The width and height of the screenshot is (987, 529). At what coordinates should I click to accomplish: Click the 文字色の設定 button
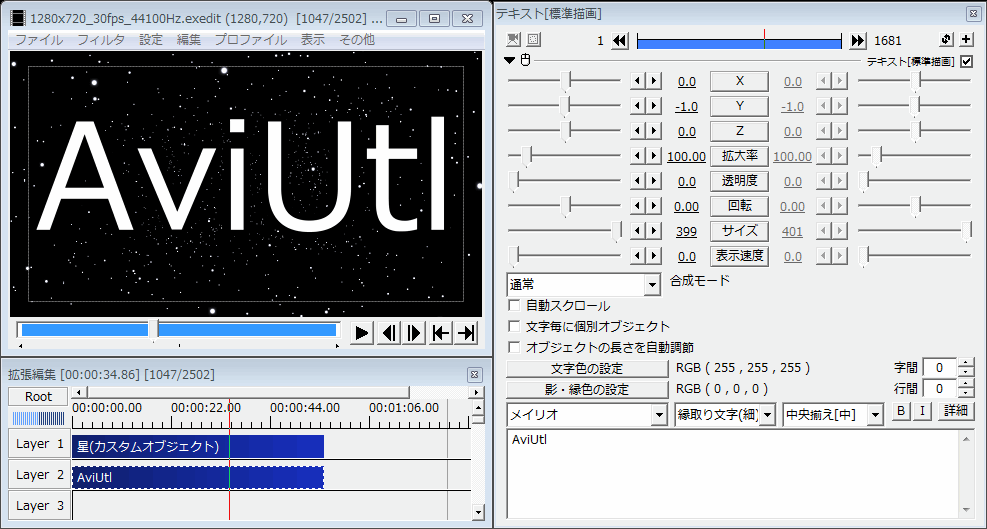click(587, 369)
